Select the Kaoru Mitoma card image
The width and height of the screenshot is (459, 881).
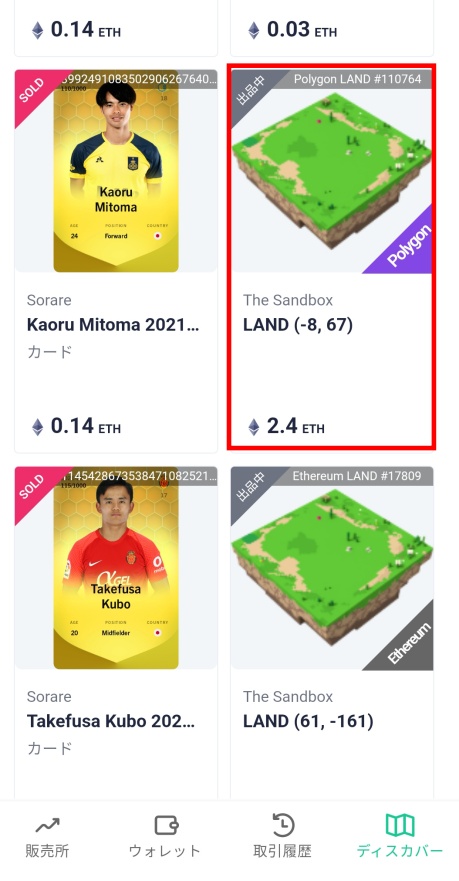[x=116, y=171]
